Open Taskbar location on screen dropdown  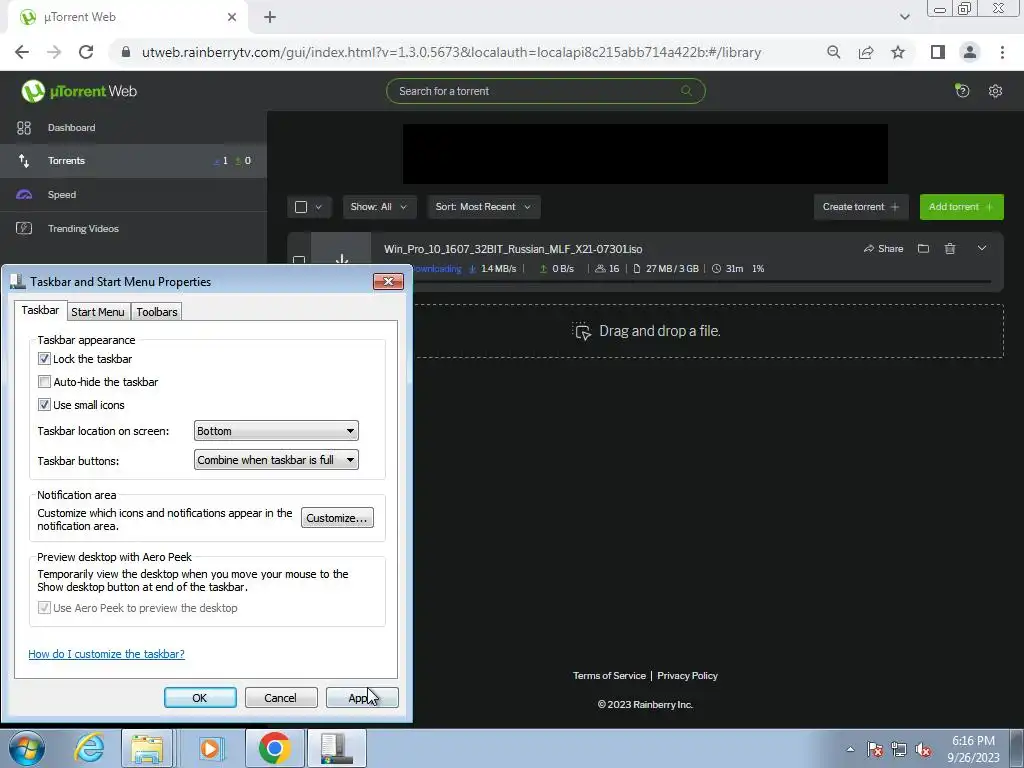point(276,431)
